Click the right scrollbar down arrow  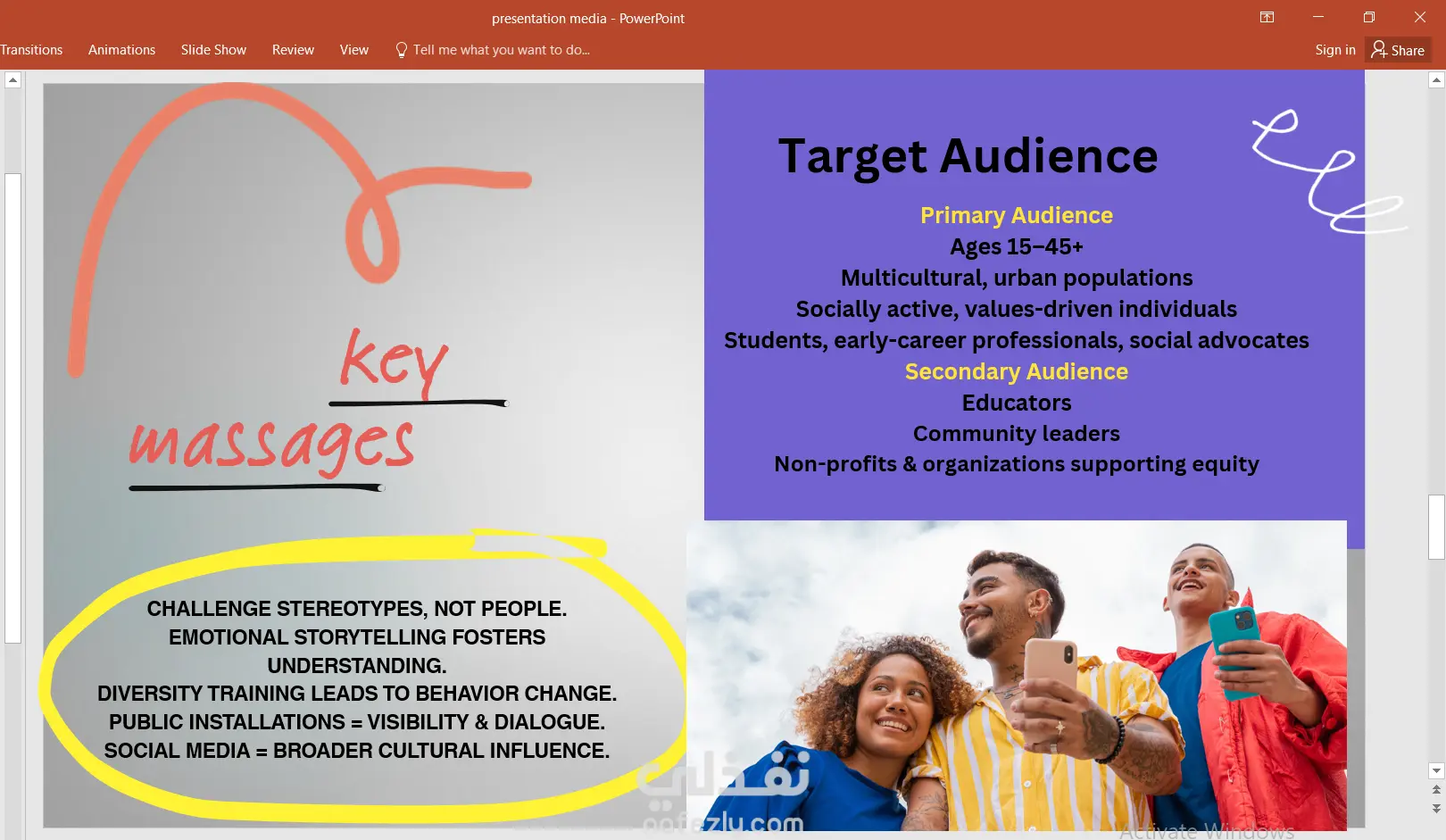(1436, 770)
